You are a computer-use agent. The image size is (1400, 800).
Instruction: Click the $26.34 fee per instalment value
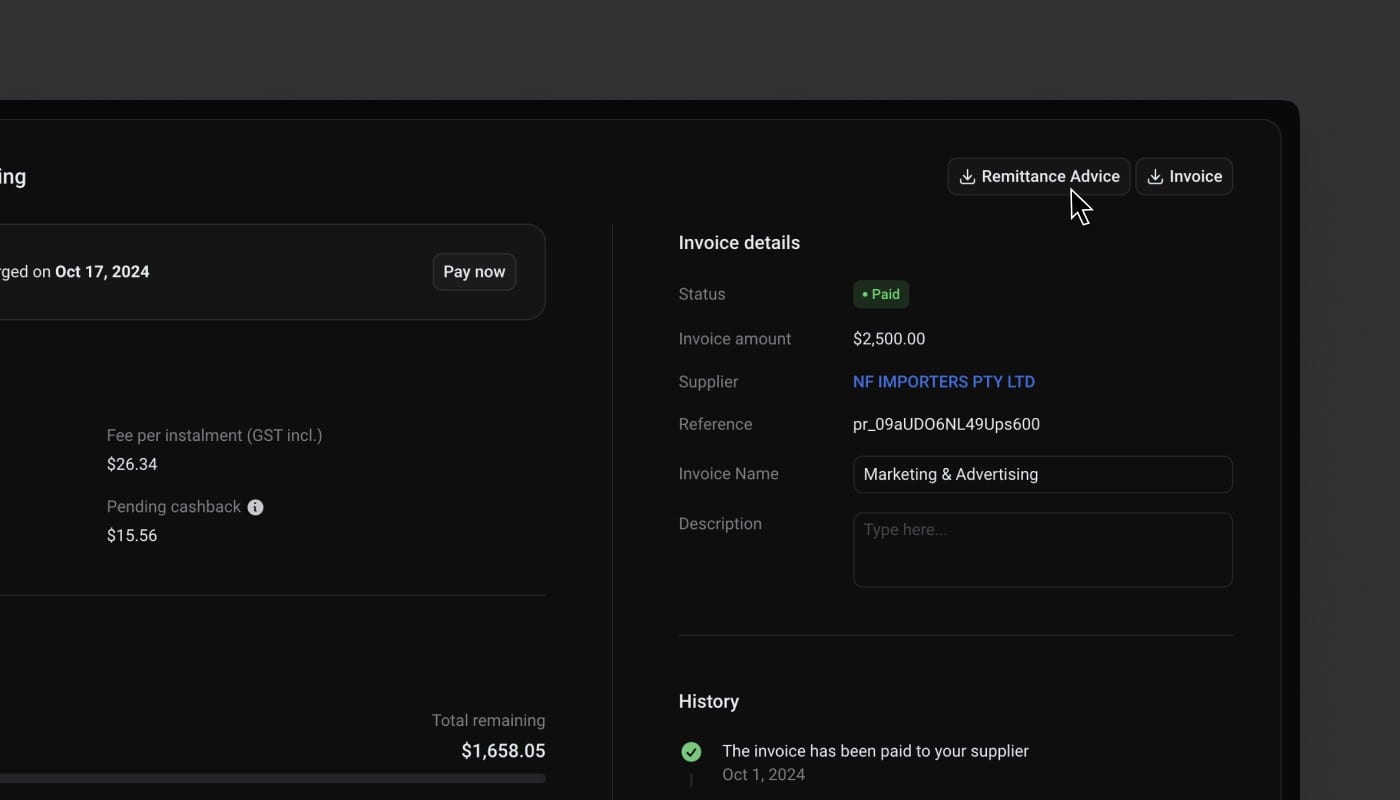coord(132,464)
